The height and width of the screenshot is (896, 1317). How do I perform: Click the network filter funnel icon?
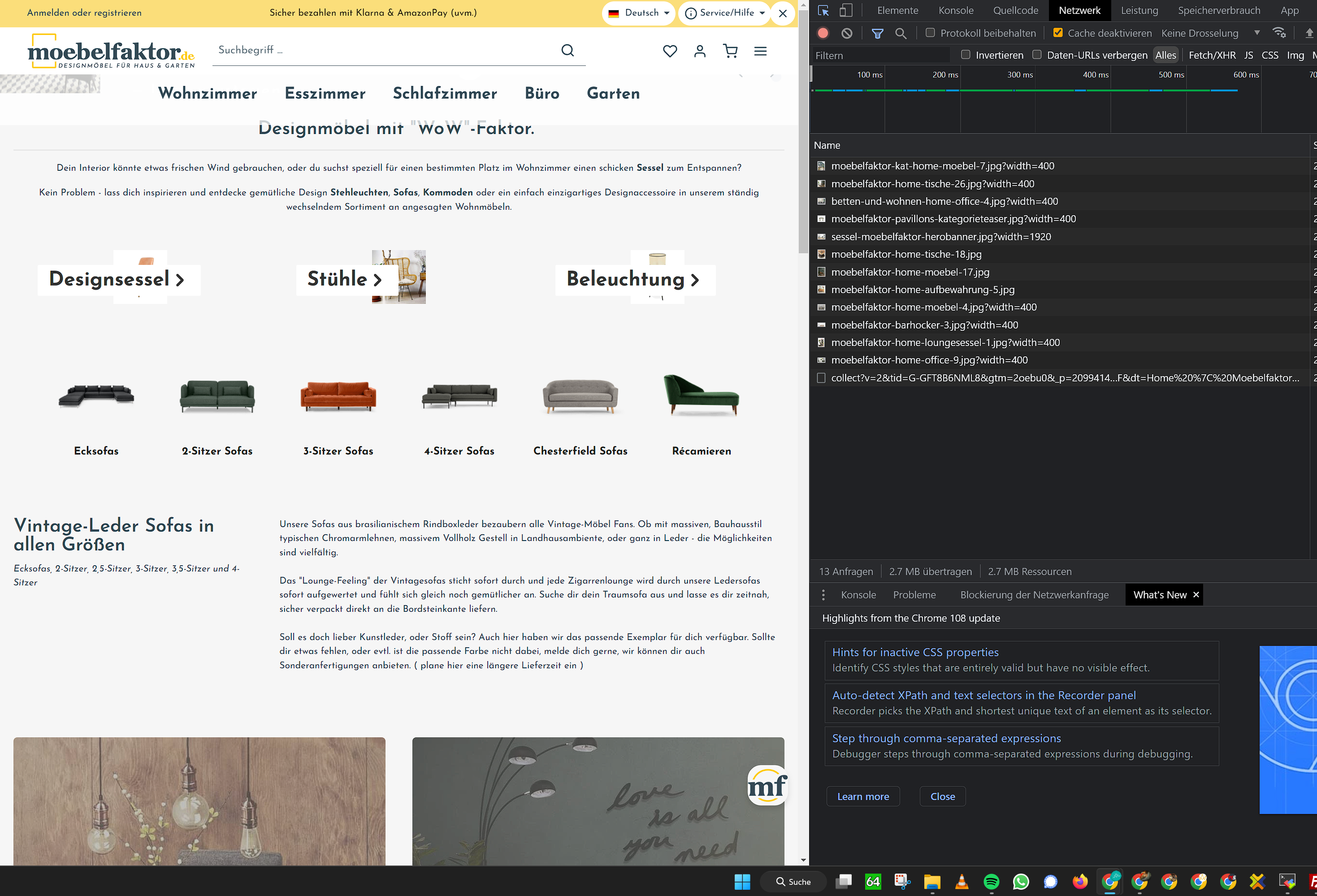(x=877, y=34)
